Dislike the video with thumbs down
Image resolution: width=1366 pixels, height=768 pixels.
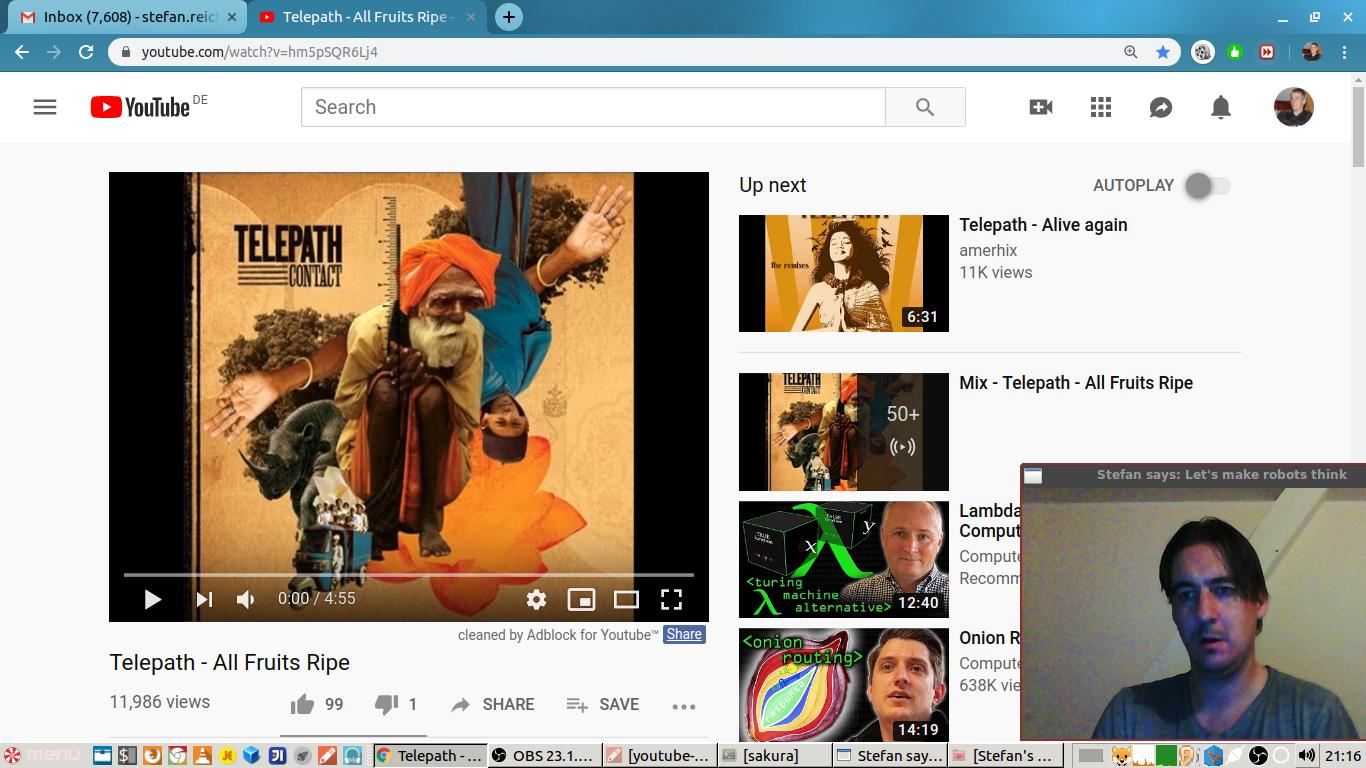[386, 705]
